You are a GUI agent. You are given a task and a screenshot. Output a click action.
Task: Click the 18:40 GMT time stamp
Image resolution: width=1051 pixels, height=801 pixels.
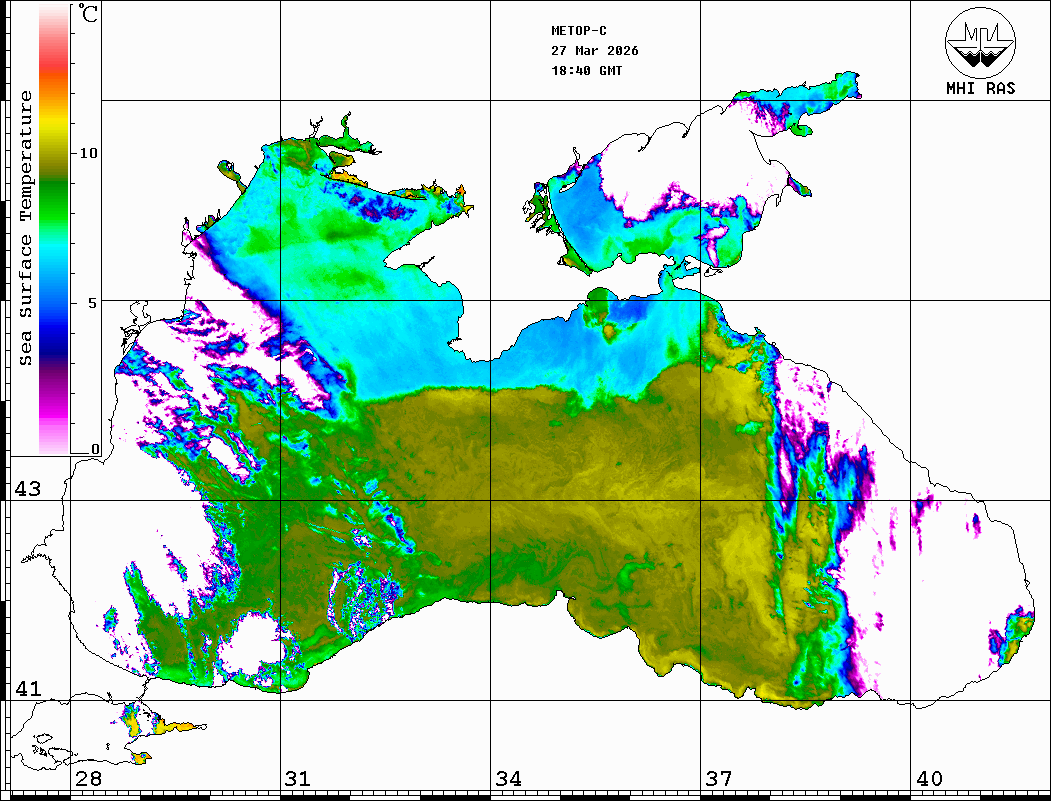pos(587,71)
